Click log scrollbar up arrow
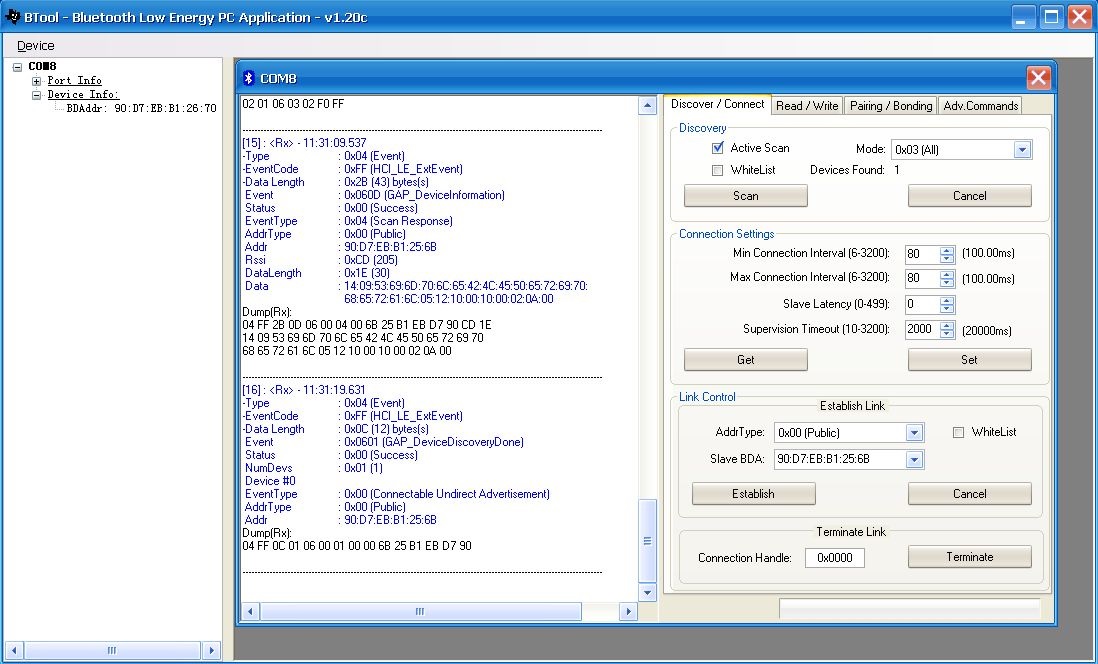 pos(647,106)
